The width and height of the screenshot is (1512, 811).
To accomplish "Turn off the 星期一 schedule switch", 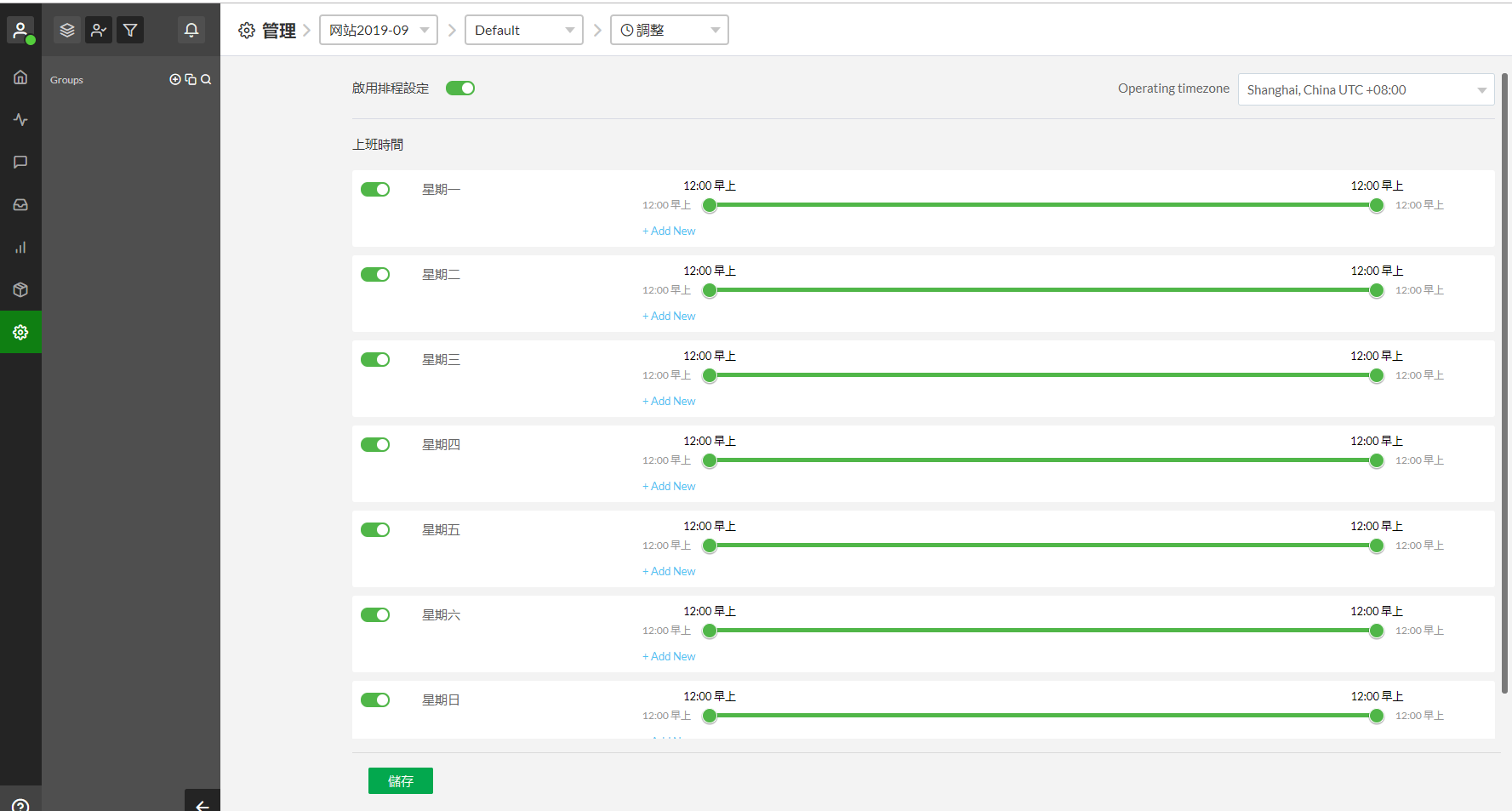I will 374,189.
